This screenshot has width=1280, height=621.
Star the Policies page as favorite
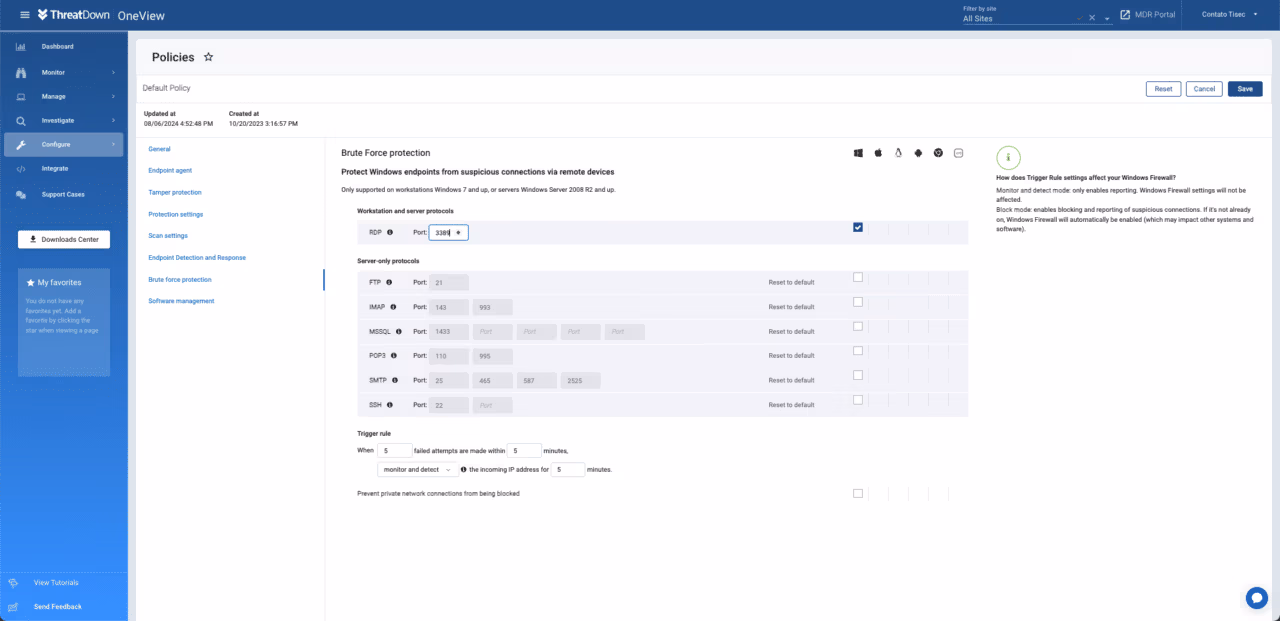point(208,57)
